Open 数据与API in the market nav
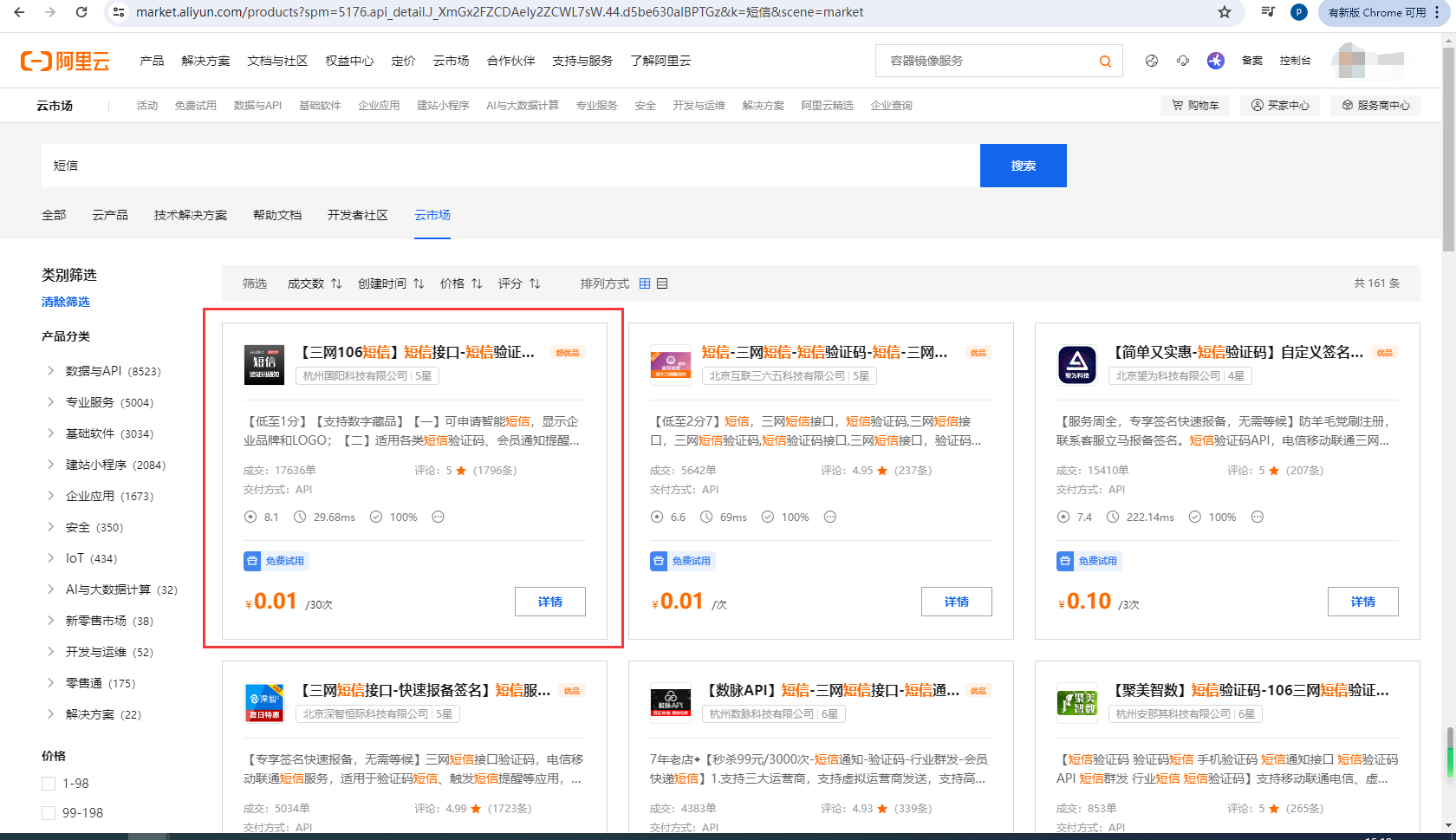The height and width of the screenshot is (840, 1456). 257,105
